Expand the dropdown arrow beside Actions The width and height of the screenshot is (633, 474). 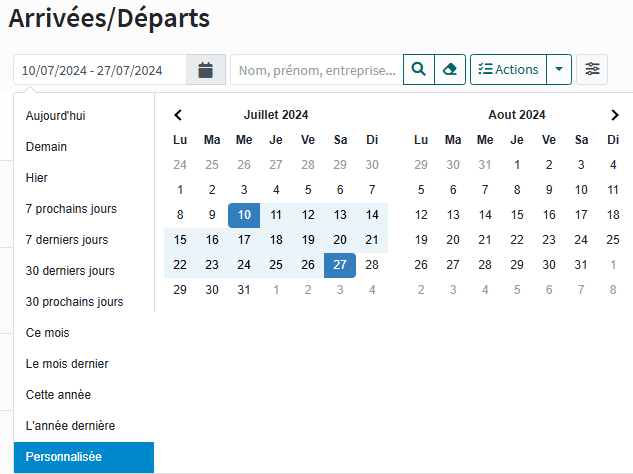tap(559, 70)
